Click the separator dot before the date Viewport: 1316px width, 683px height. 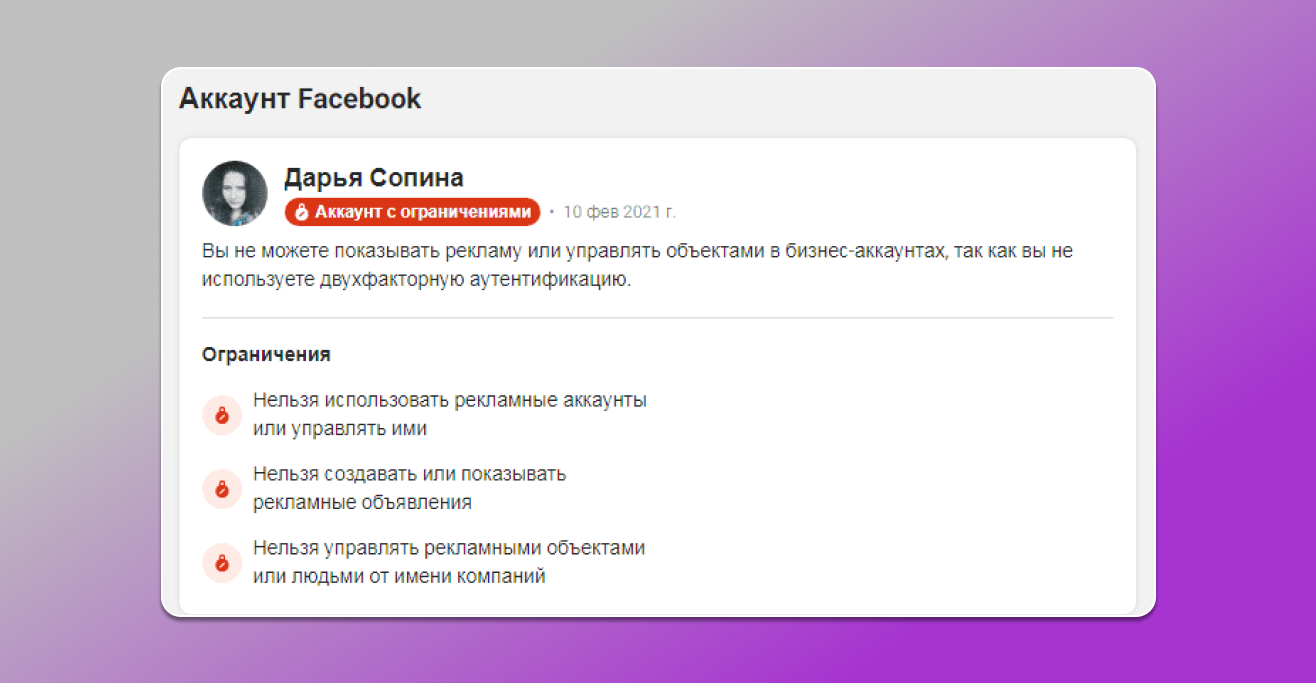554,212
